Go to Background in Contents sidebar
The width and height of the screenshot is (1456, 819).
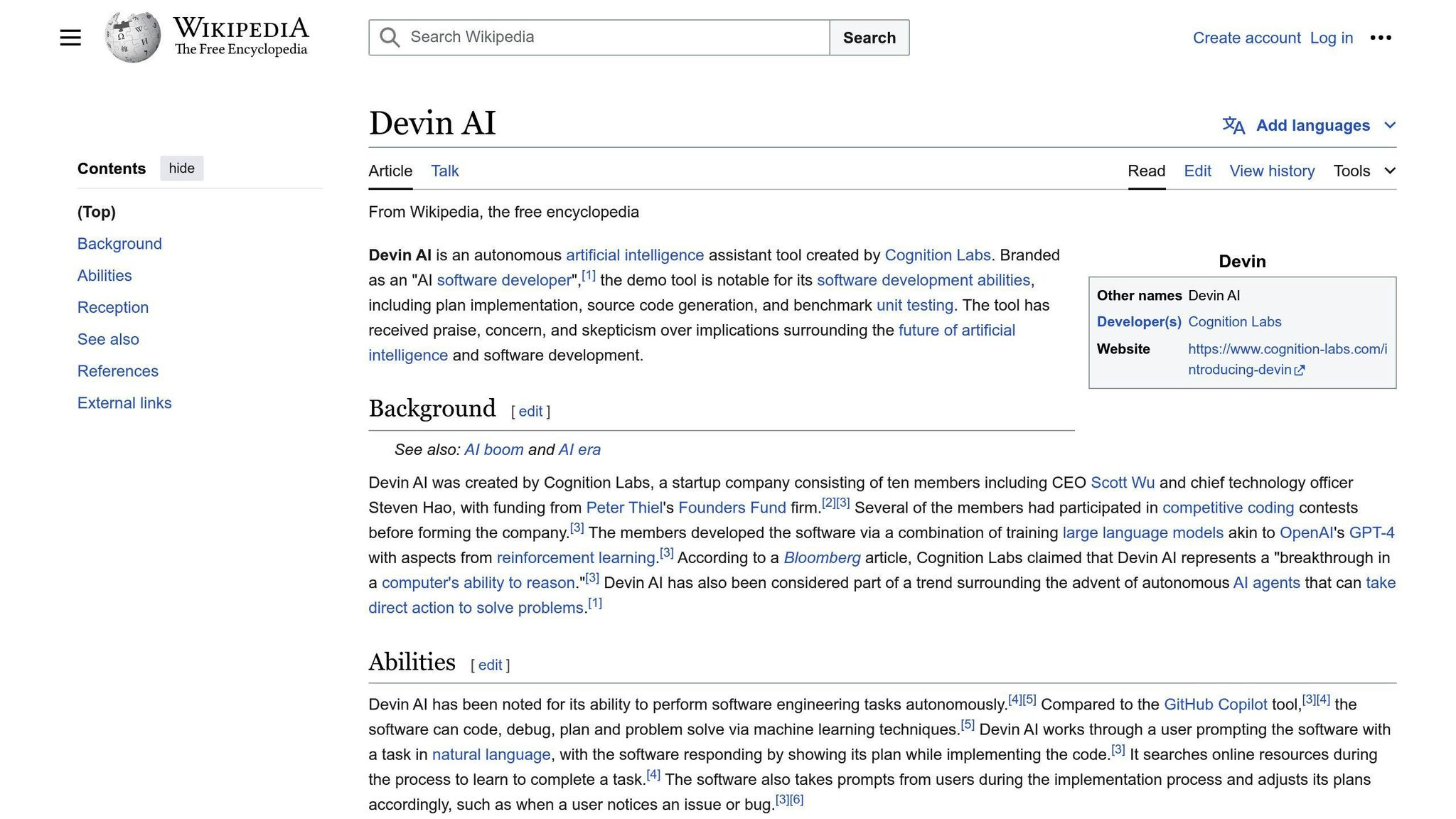pos(119,244)
